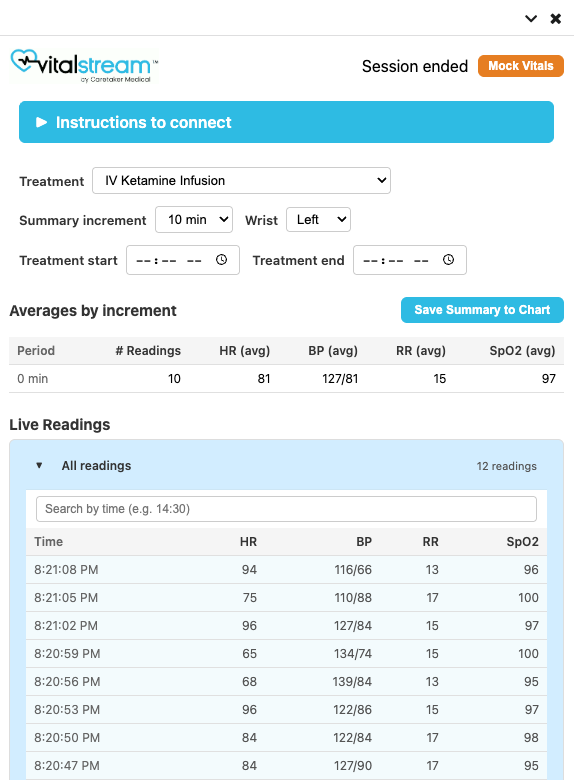Image resolution: width=574 pixels, height=780 pixels.
Task: Click the HR (avg) column header
Action: pyautogui.click(x=245, y=351)
